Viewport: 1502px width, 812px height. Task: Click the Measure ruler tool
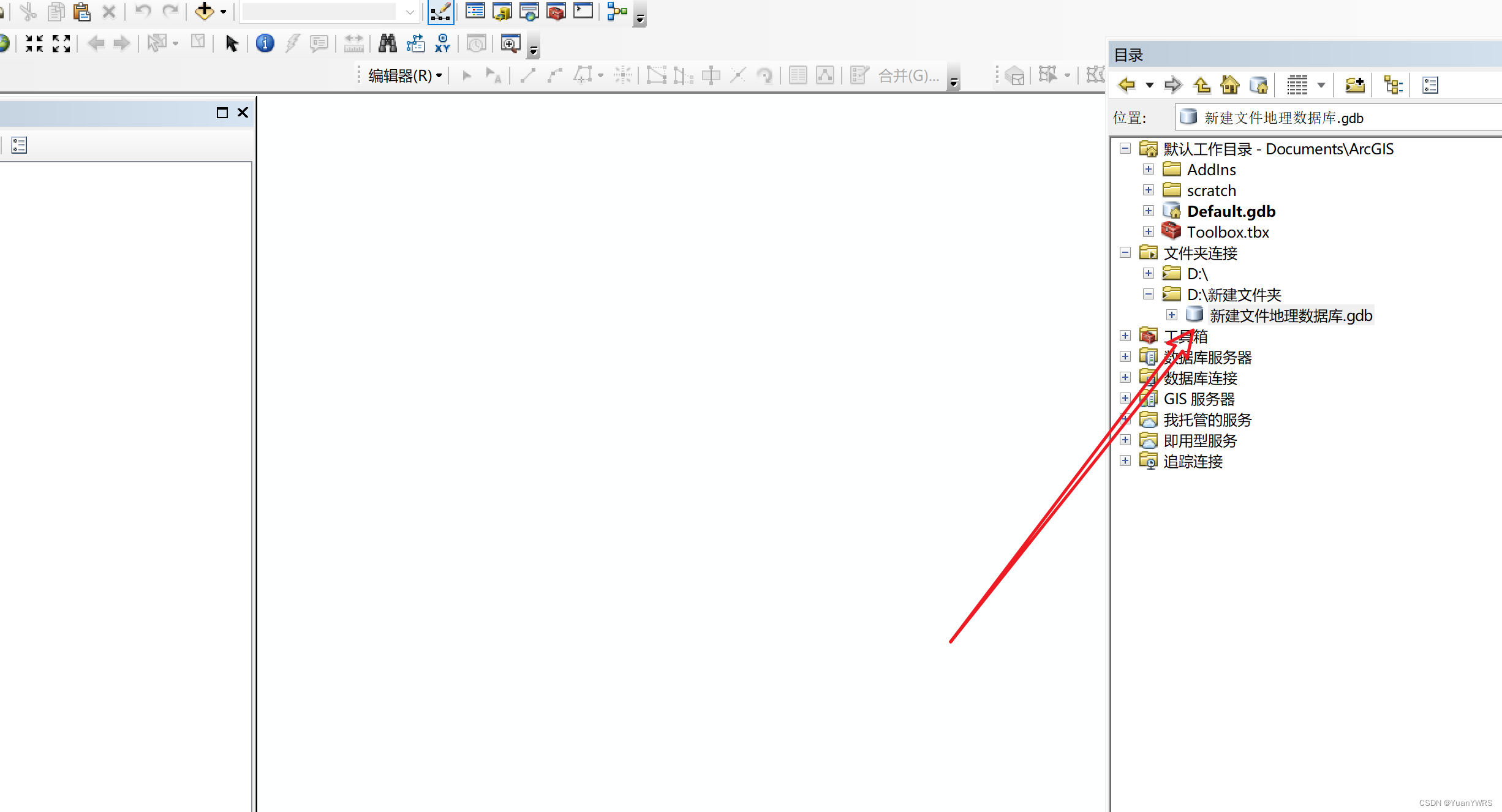(x=353, y=43)
